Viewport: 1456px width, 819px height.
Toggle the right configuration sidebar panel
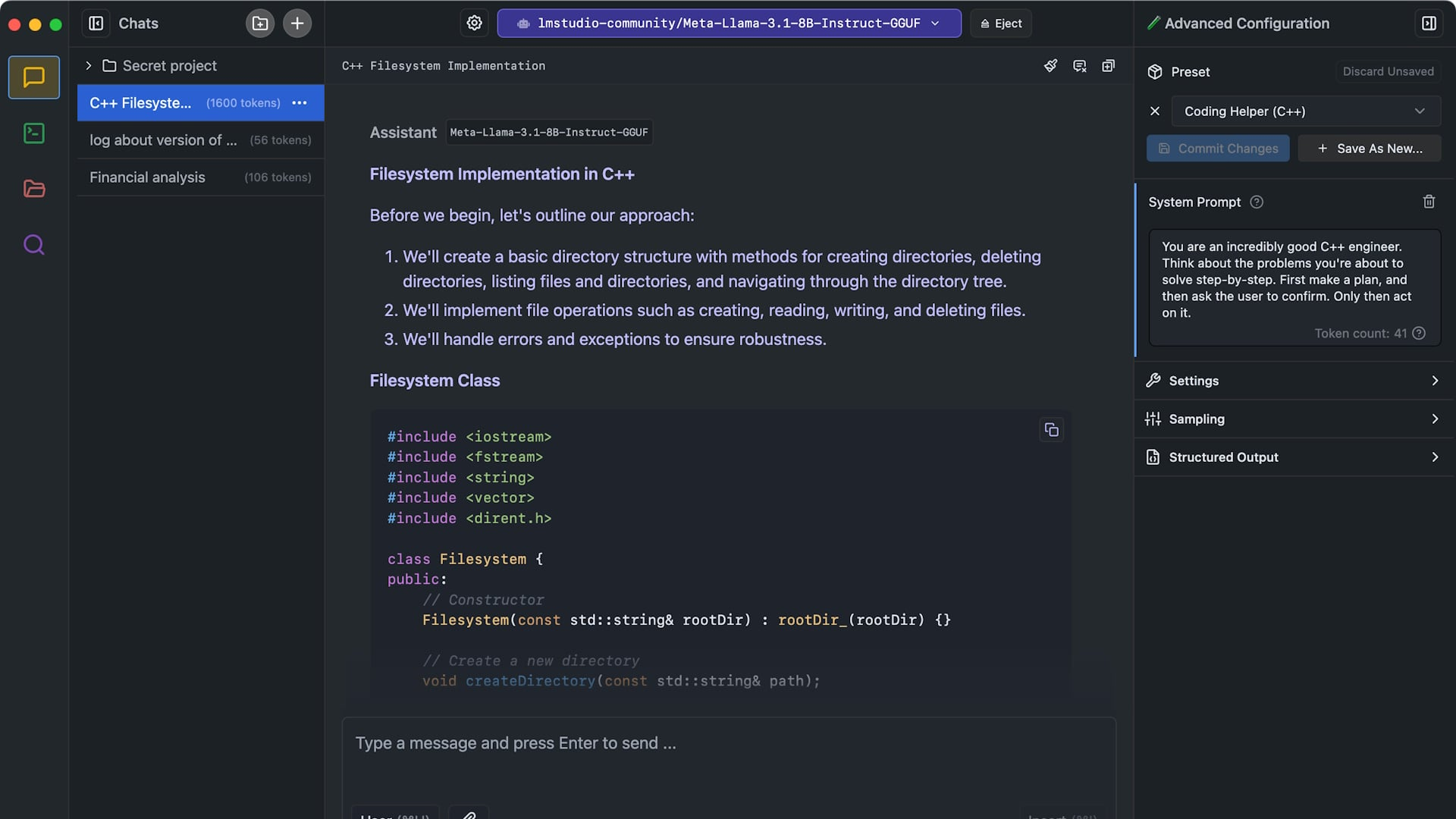tap(1429, 24)
